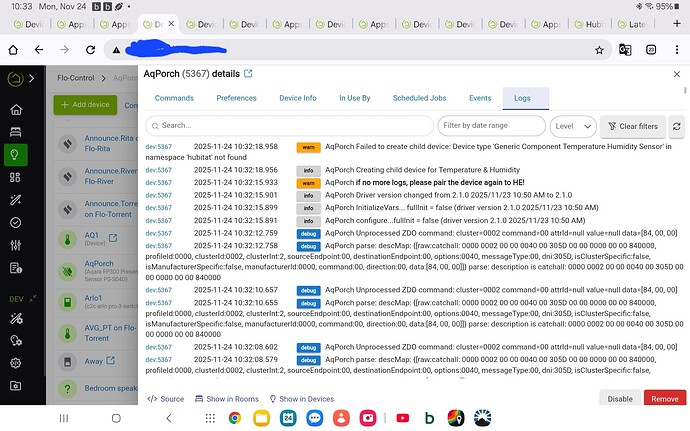Click the Add device button
The width and height of the screenshot is (690, 431).
point(85,105)
